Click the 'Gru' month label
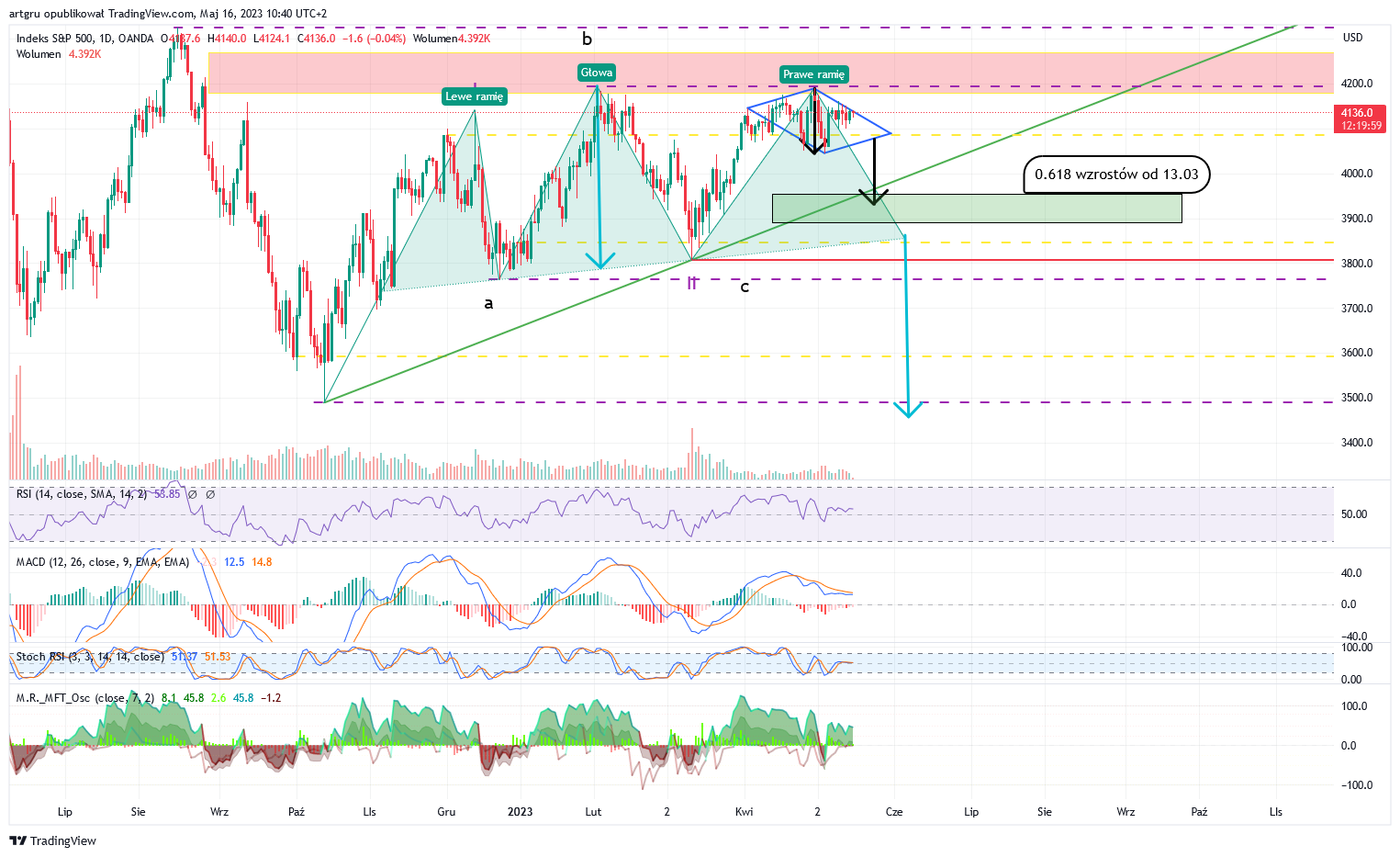 tap(447, 812)
